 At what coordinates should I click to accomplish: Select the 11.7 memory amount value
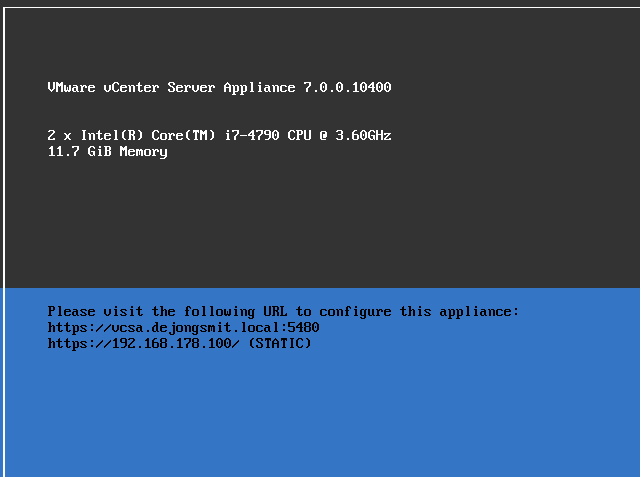click(x=63, y=152)
